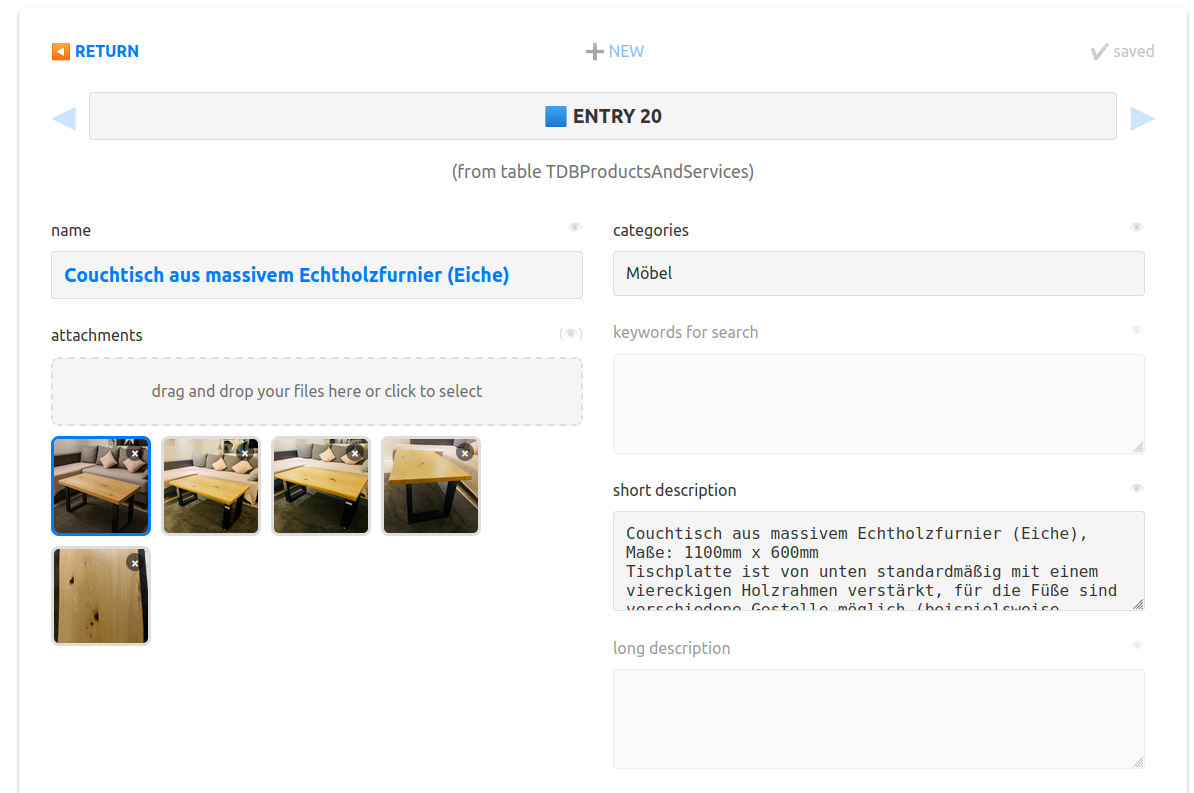
Task: Edit the product name field
Action: [x=317, y=275]
